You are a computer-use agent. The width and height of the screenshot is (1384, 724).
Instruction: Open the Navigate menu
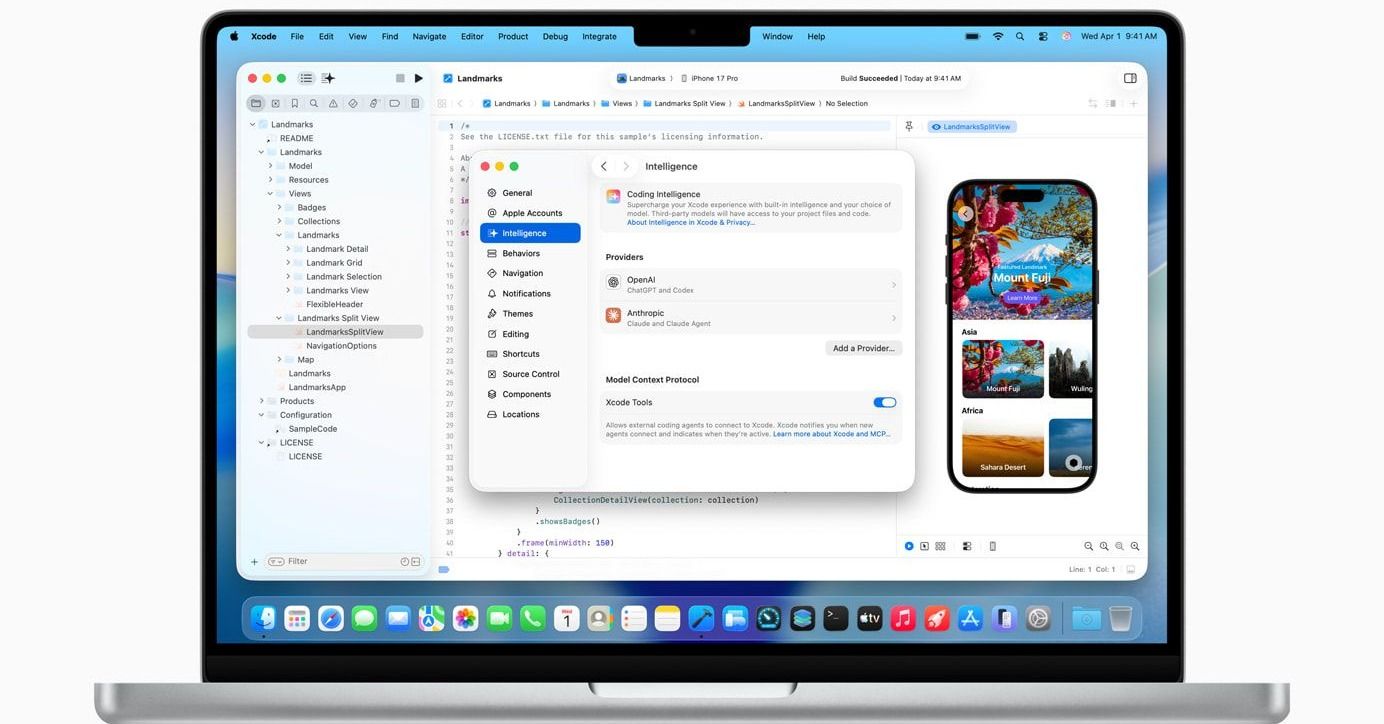click(429, 36)
